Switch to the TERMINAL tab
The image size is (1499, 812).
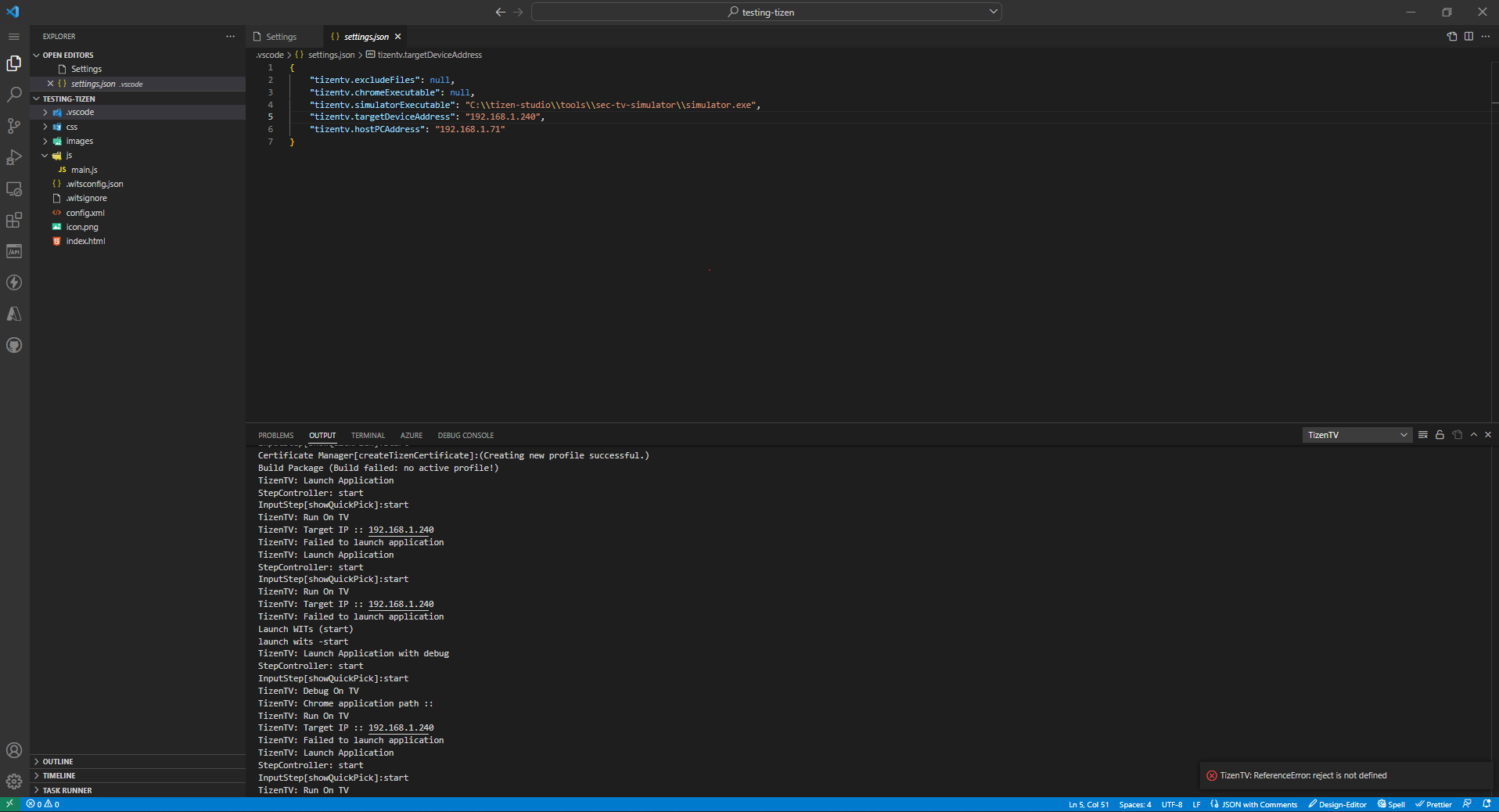coord(367,435)
